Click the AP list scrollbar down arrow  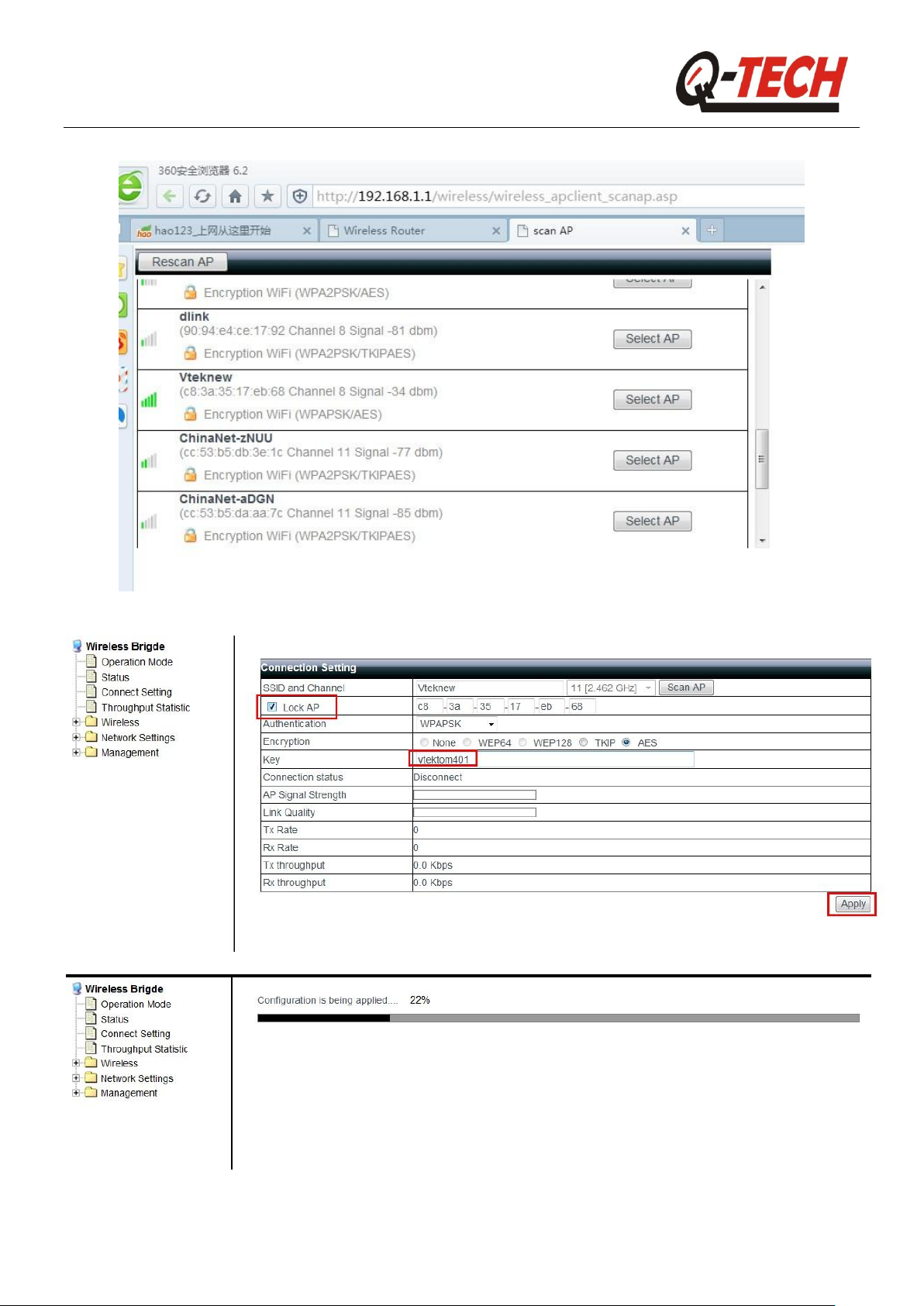[x=763, y=540]
